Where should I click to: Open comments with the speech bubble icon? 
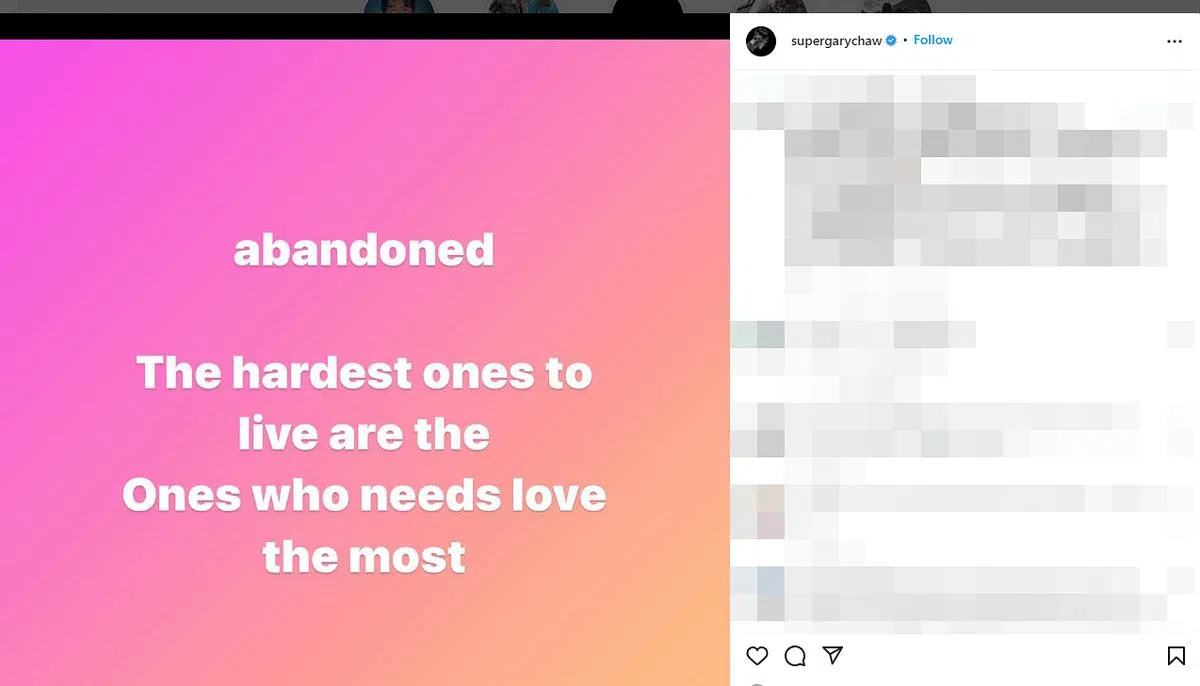pyautogui.click(x=795, y=656)
